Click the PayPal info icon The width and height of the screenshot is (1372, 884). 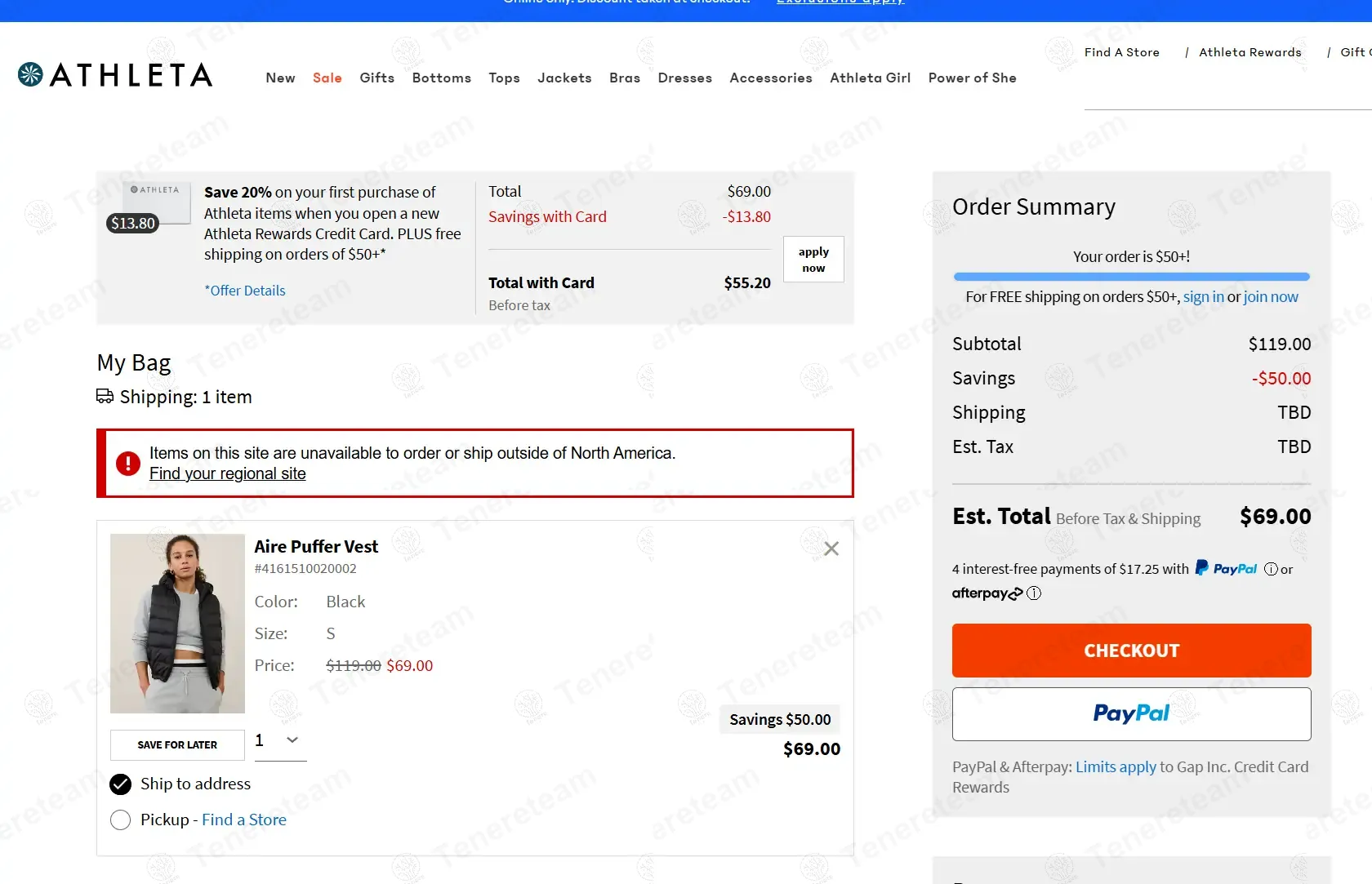point(1271,569)
